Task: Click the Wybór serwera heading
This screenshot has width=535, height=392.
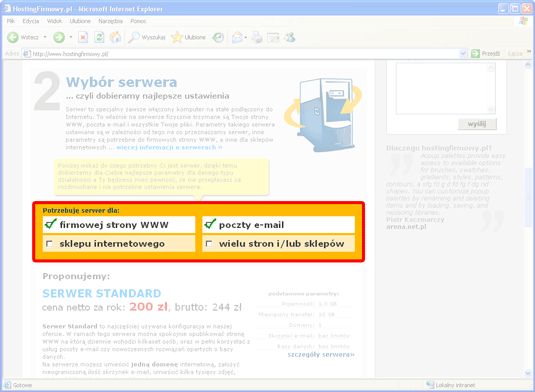Action: pos(121,82)
